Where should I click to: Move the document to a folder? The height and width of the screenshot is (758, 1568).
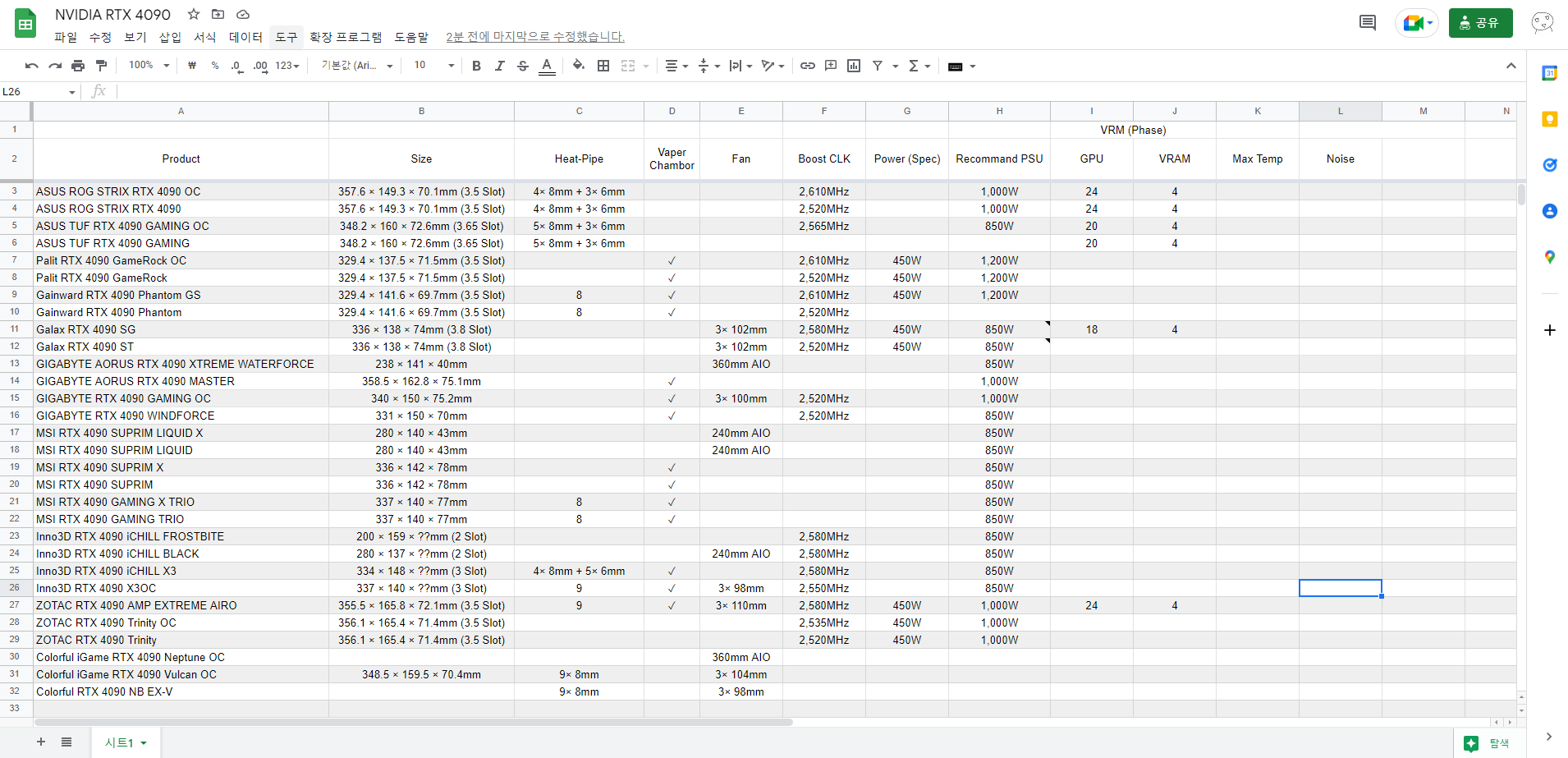coord(218,14)
